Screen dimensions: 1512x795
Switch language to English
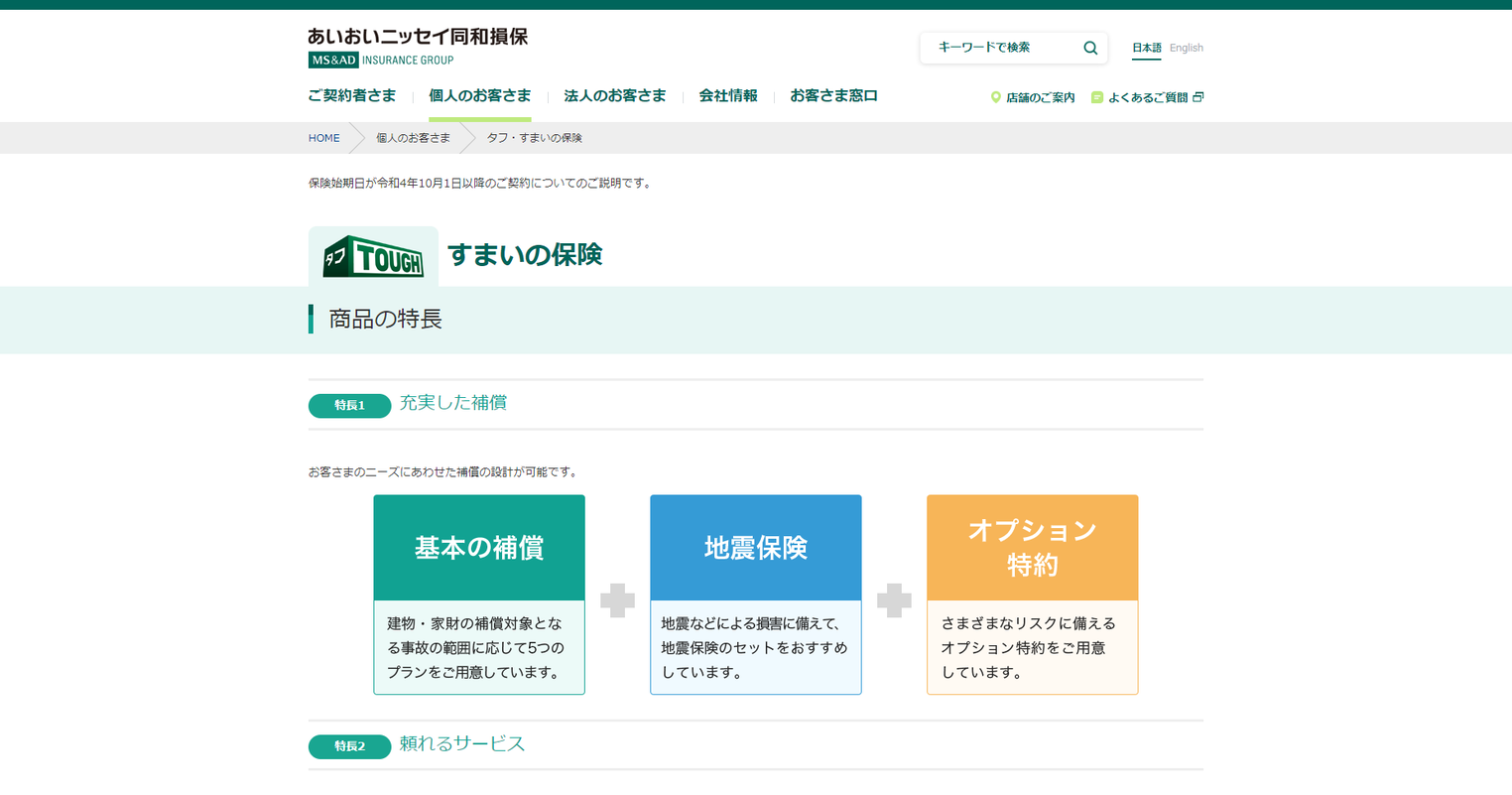coord(1187,48)
